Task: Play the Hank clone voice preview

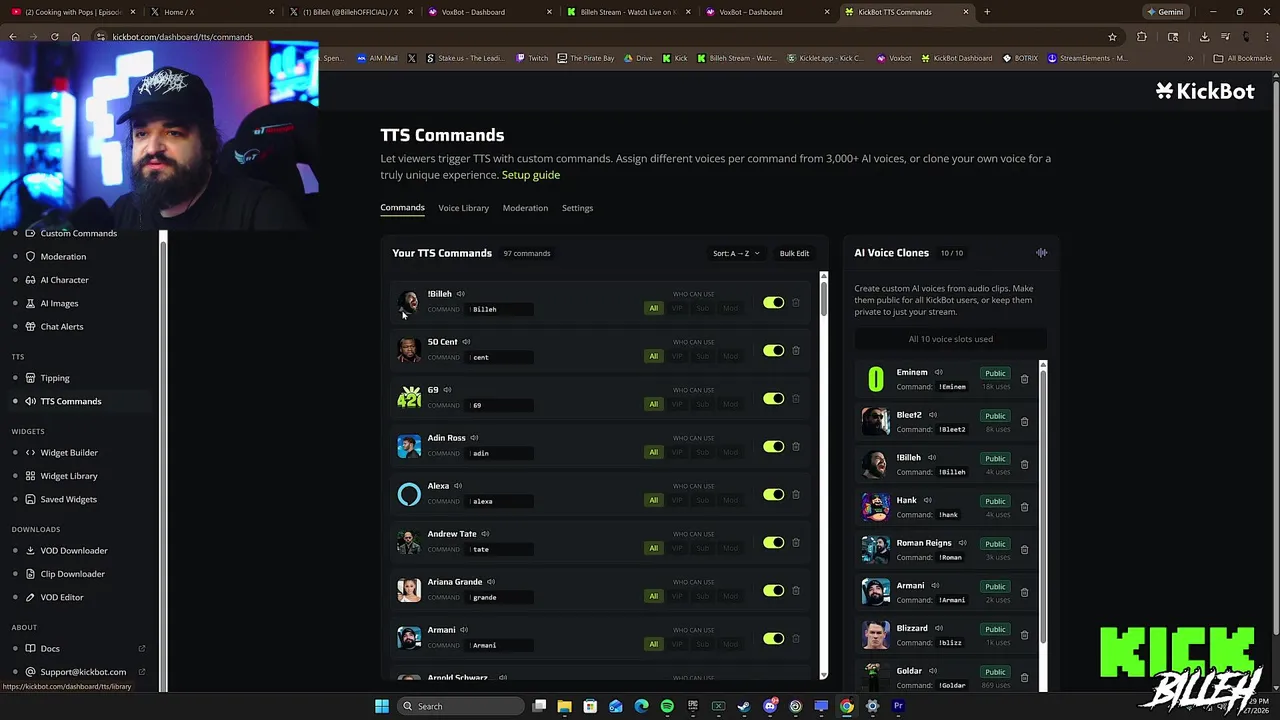Action: pyautogui.click(x=927, y=500)
